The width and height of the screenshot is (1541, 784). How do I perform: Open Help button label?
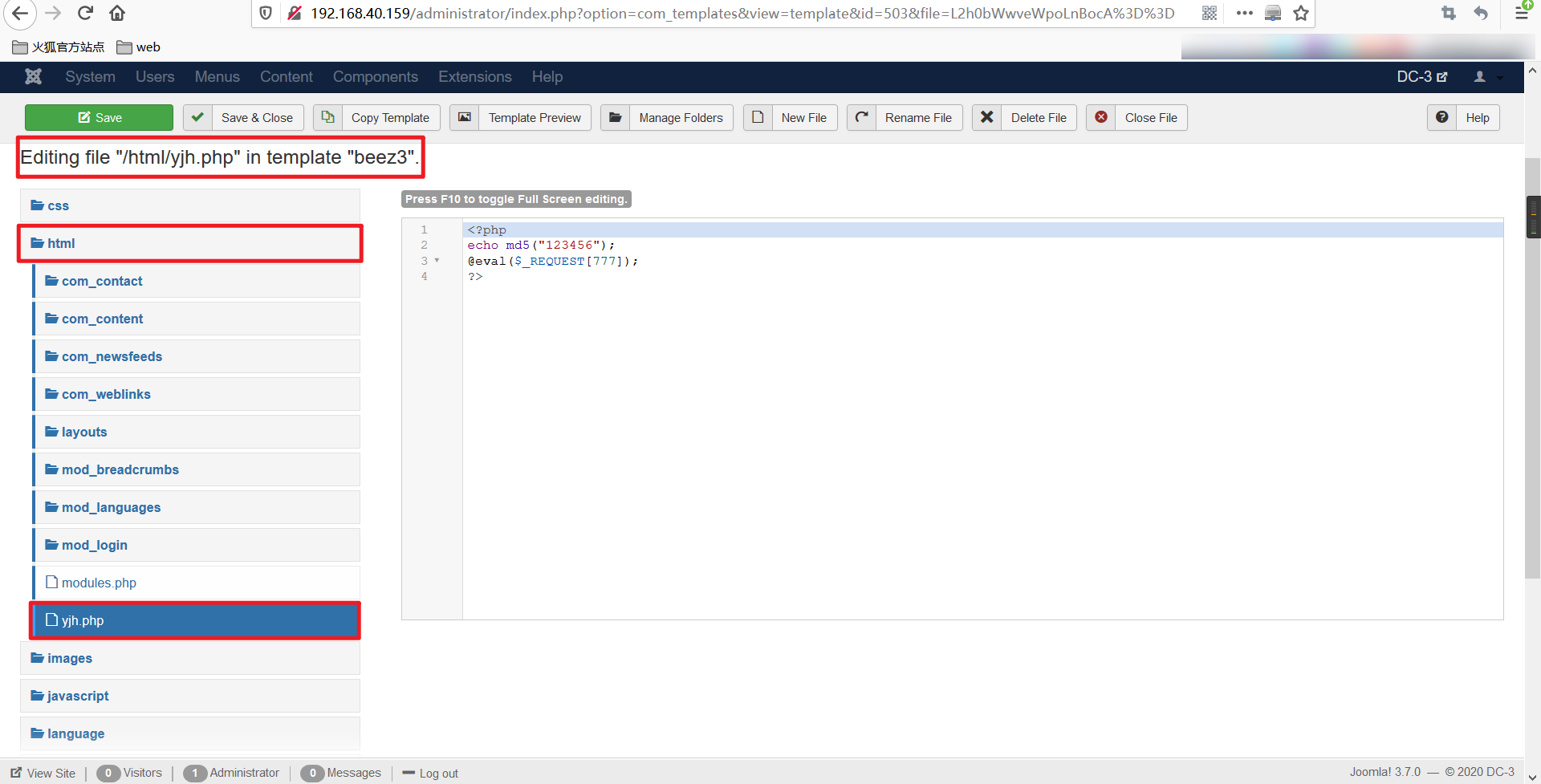(x=1478, y=117)
